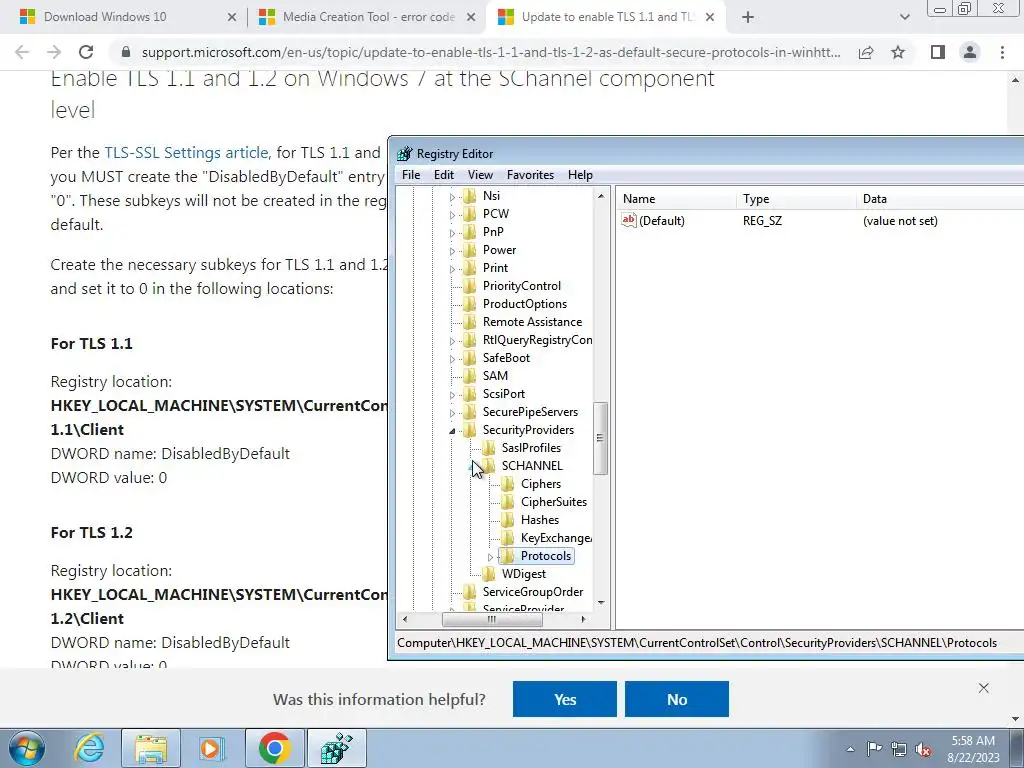Click the registry tree horizontal scrollbar thumb
Screen dimensions: 1024x768
click(492, 619)
